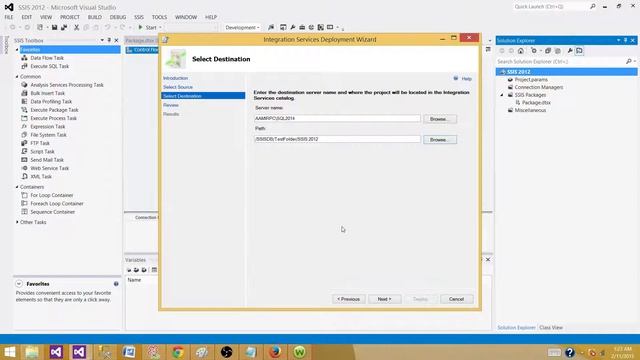
Task: Click the Previous button in wizard
Action: click(349, 299)
